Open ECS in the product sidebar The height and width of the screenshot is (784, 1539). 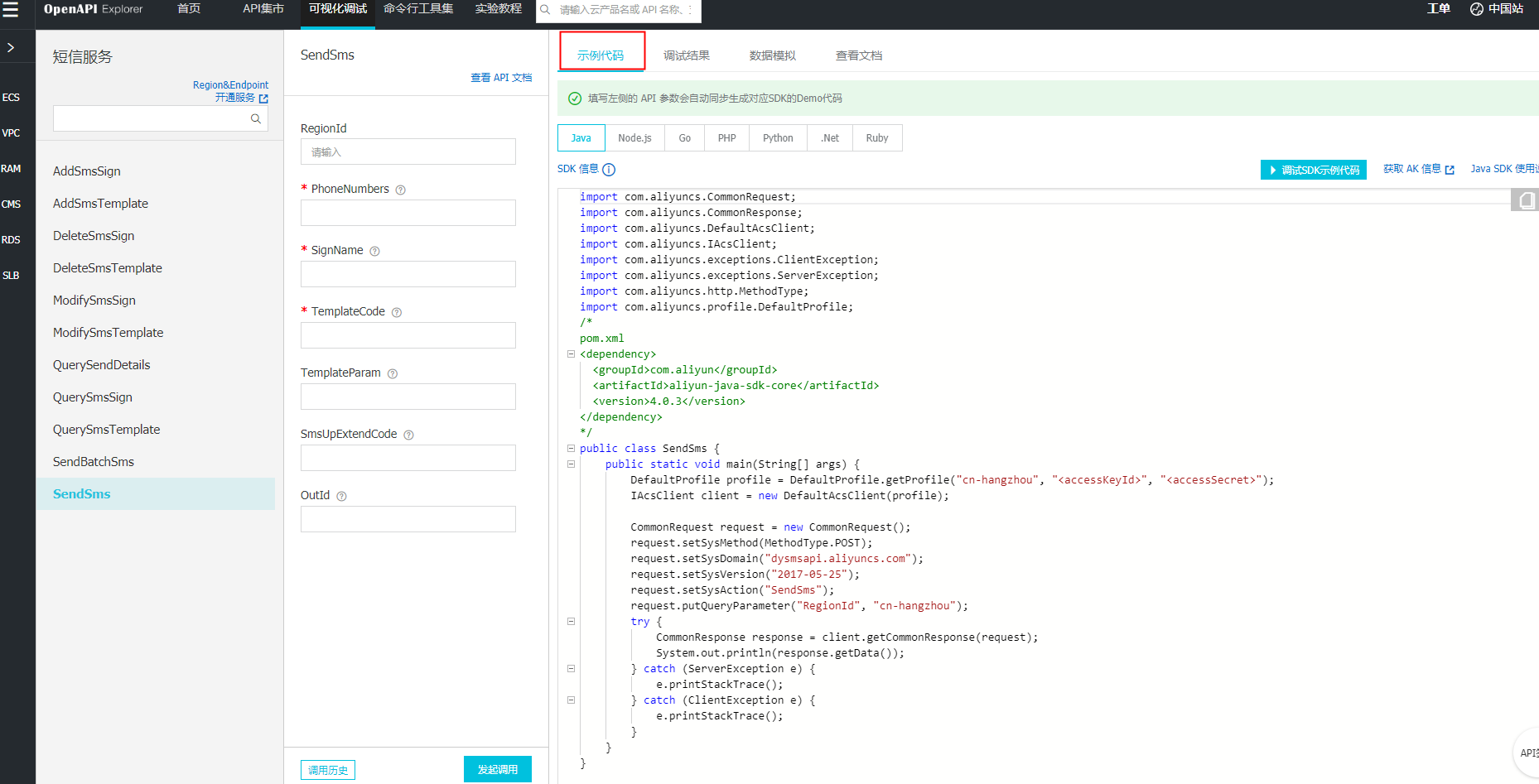[x=11, y=98]
